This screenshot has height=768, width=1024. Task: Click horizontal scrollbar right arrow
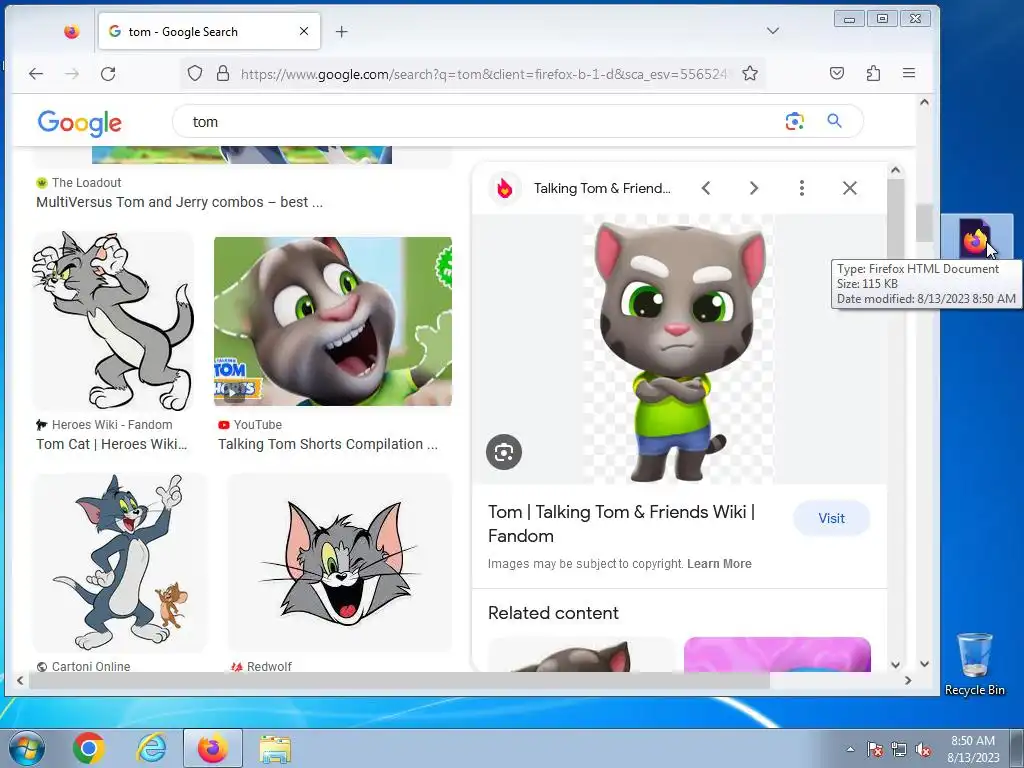point(908,680)
